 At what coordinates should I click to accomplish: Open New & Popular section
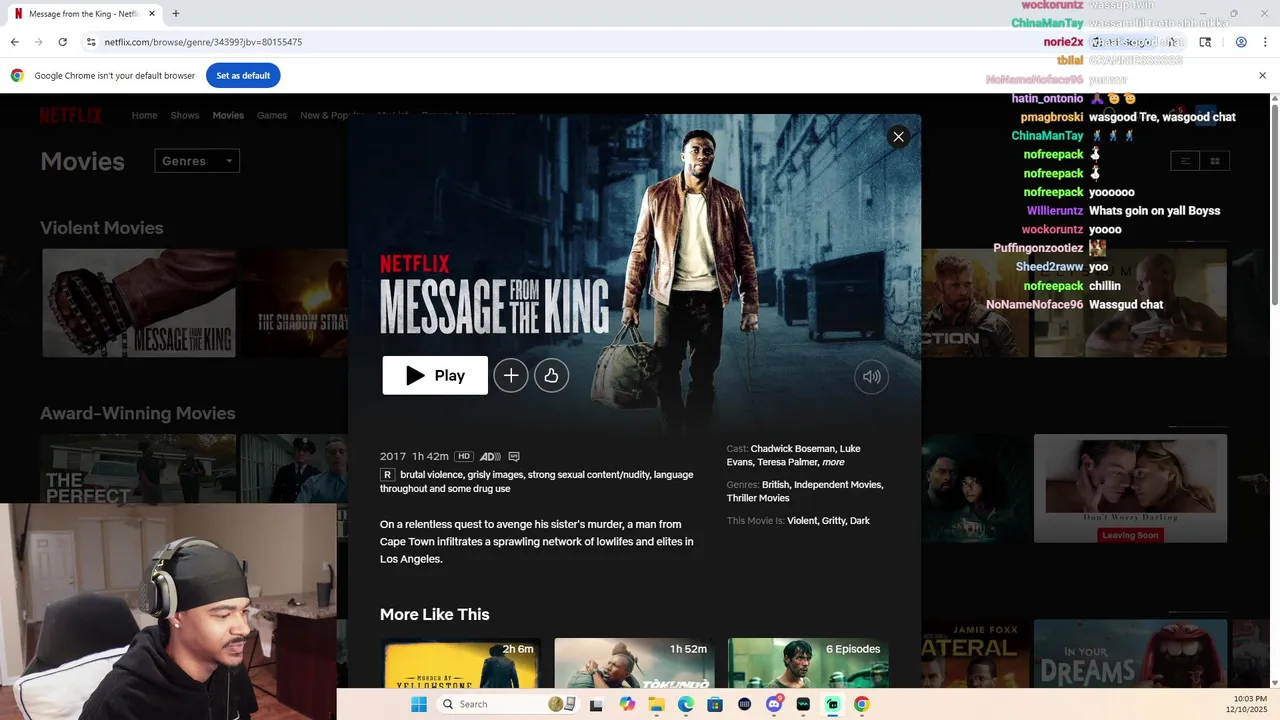point(332,115)
